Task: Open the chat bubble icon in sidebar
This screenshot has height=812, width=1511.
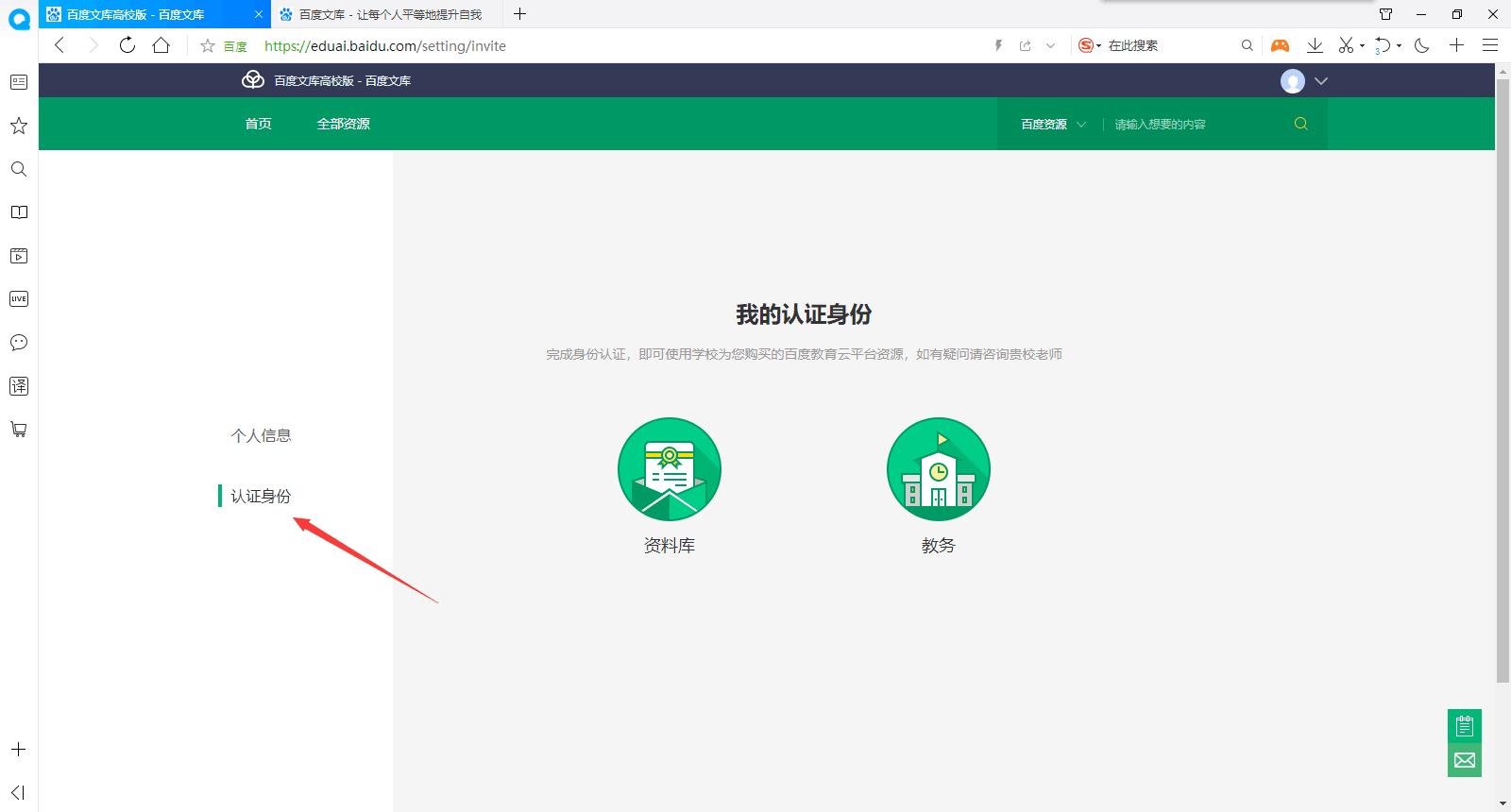Action: click(x=19, y=343)
